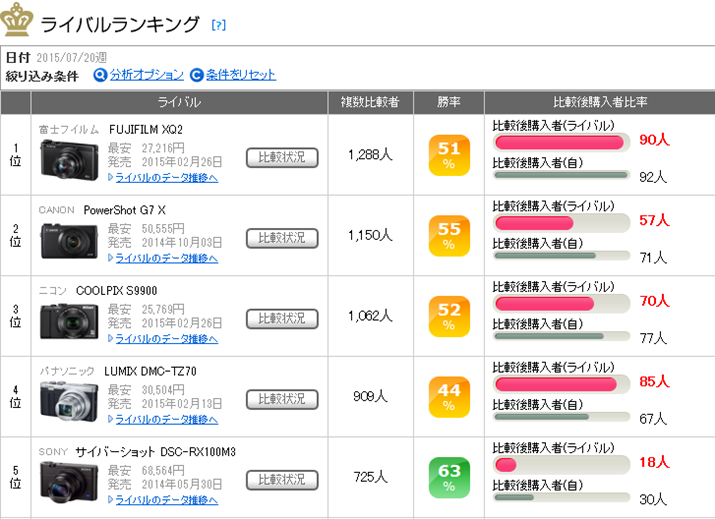This screenshot has width=715, height=519.
Task: Expand ライバルのデータ推移へ under PowerShot G7 X
Action: pos(165,258)
